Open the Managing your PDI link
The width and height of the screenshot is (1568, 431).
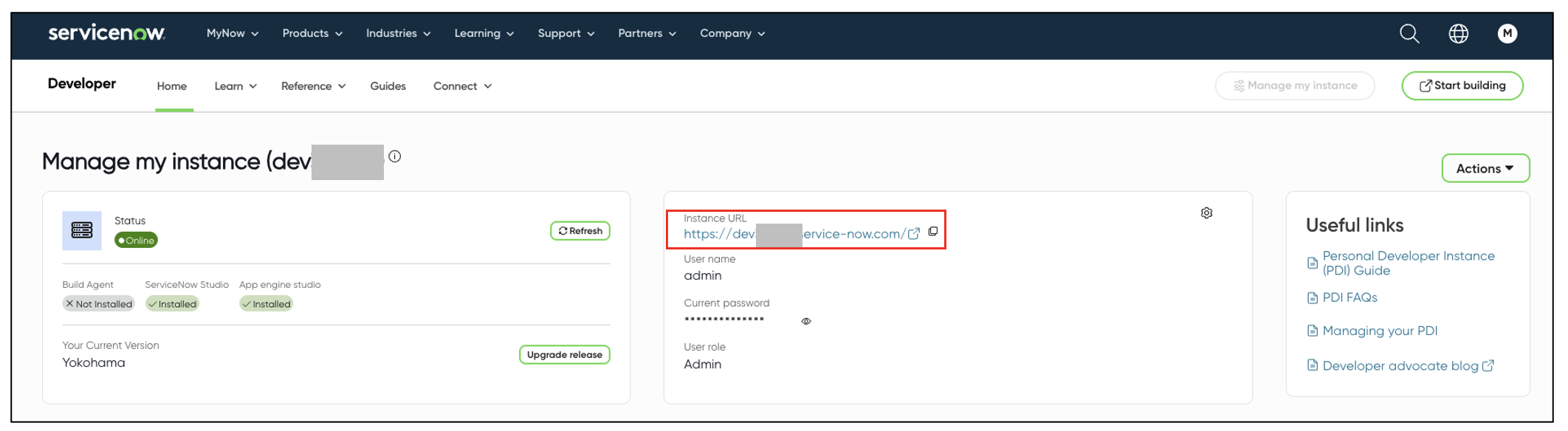coord(1380,331)
